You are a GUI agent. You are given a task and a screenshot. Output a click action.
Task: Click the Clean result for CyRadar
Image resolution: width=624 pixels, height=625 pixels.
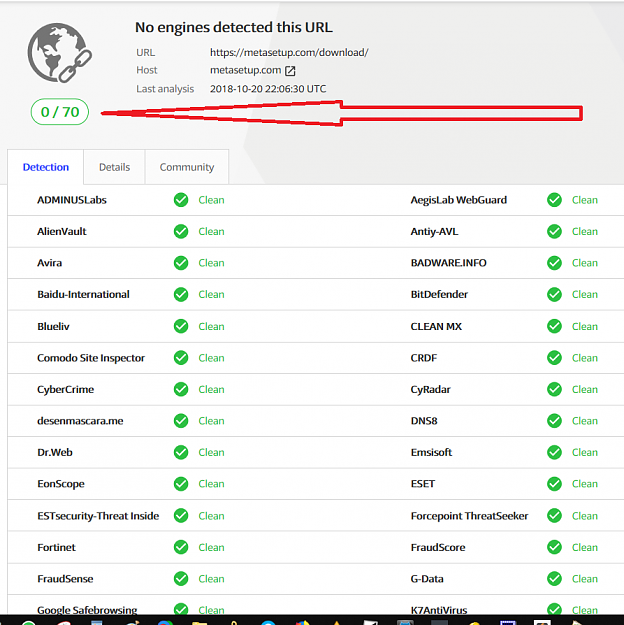tap(585, 389)
